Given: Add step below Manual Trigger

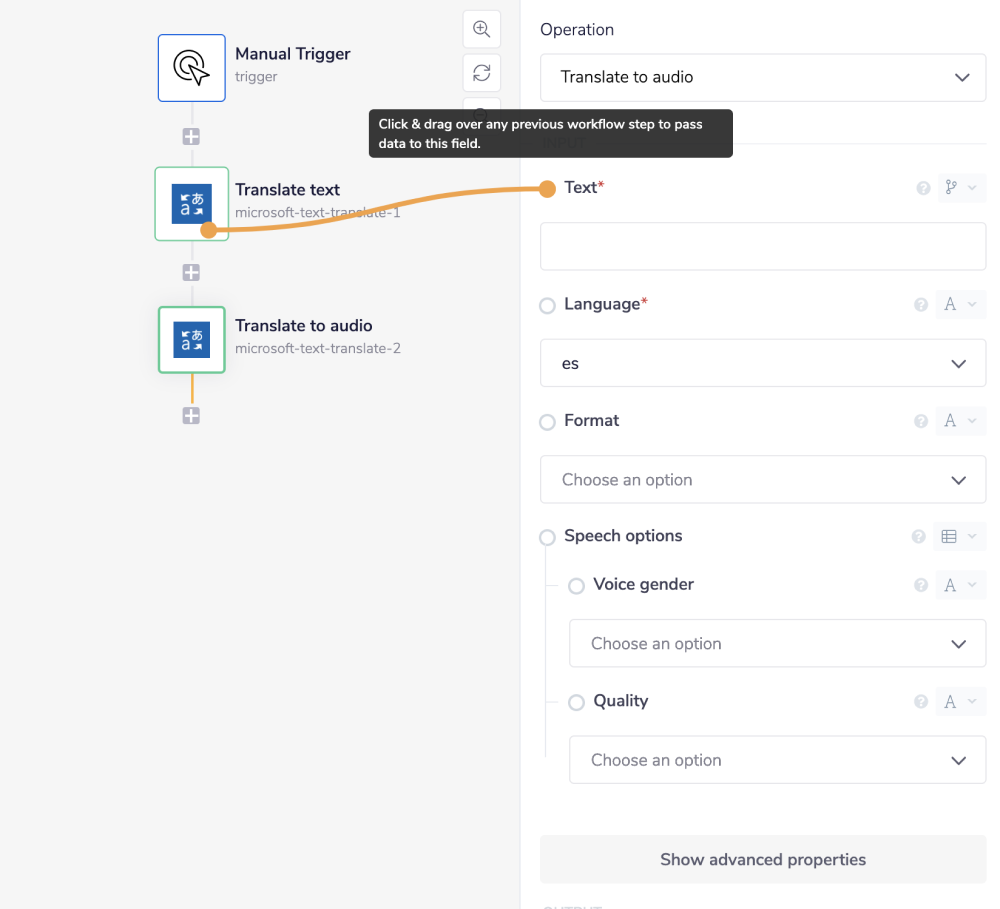Looking at the screenshot, I should (x=191, y=137).
